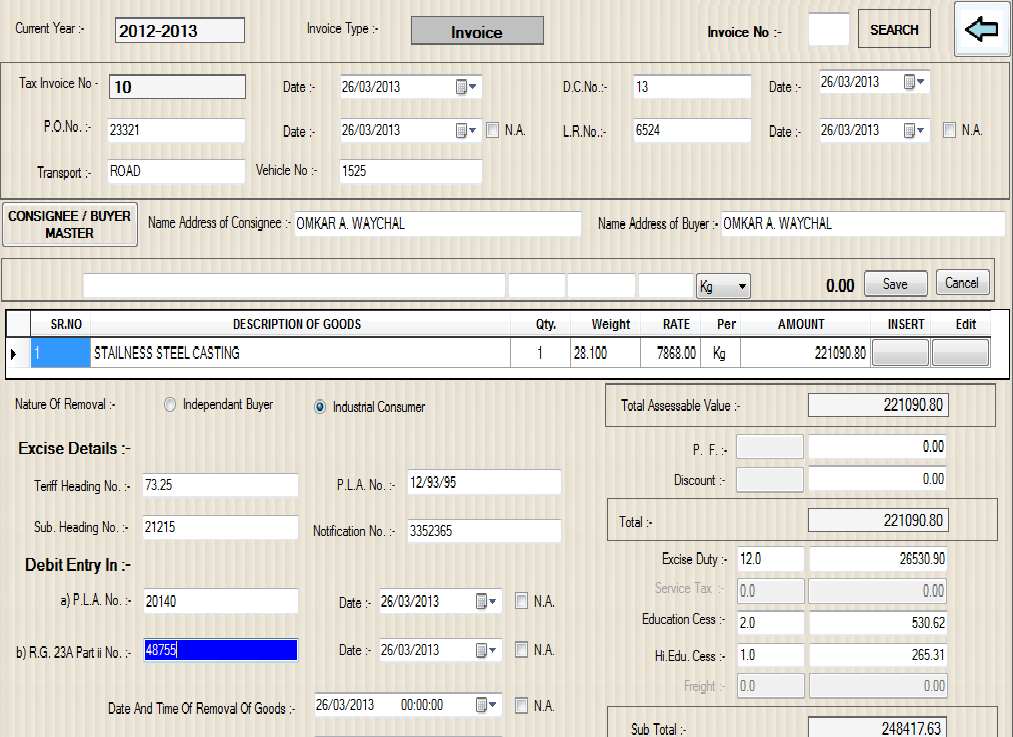Screen dimensions: 1013x737
Task: Expand Tax Invoice date dropdown arrow
Action: click(x=473, y=87)
